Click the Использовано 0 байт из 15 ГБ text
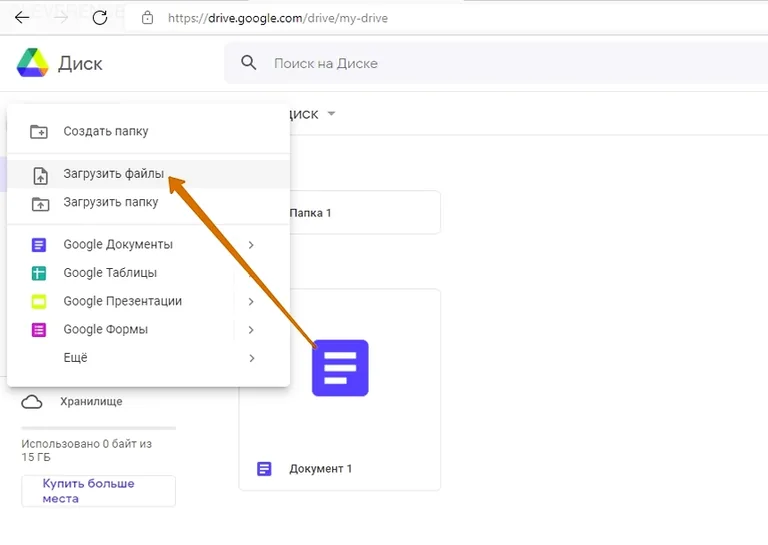Viewport: 768px width, 545px height. click(86, 450)
